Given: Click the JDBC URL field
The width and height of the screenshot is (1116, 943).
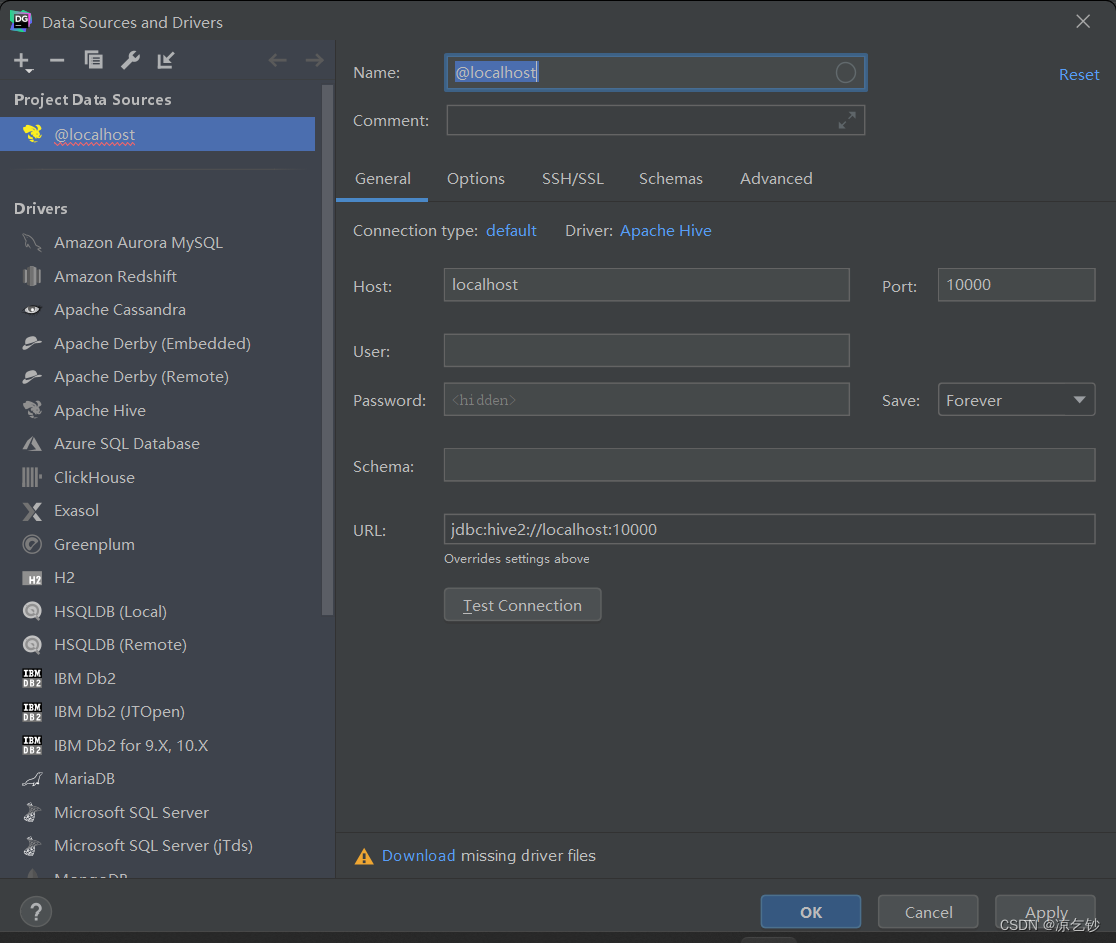Looking at the screenshot, I should [769, 530].
